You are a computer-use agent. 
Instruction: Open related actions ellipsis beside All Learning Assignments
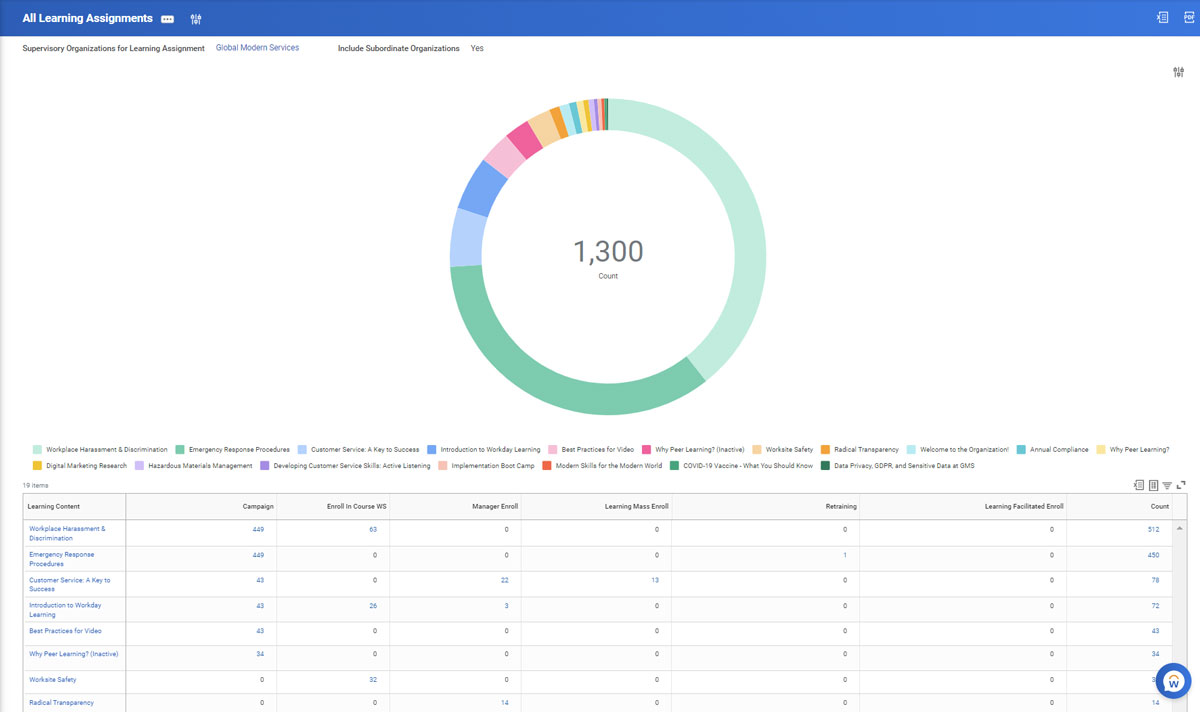(167, 19)
